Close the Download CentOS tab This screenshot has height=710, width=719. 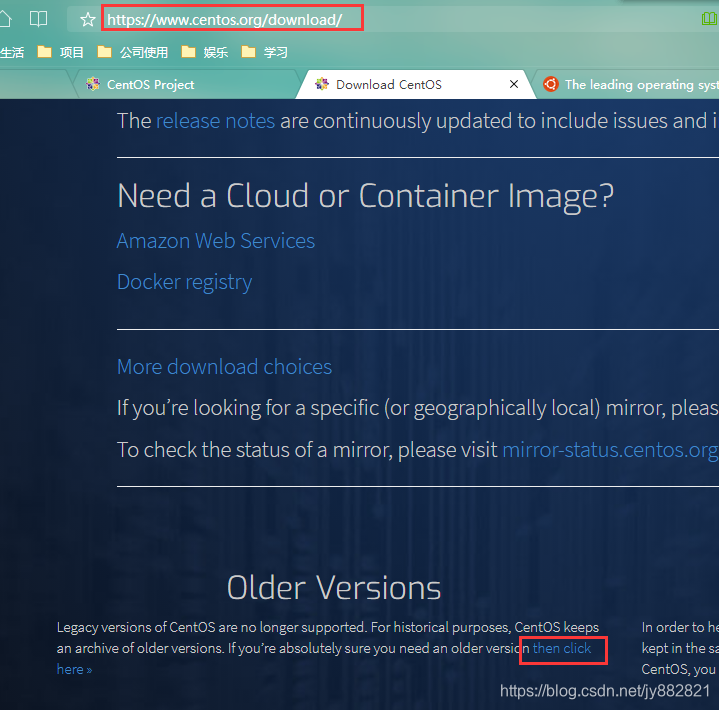pos(514,84)
